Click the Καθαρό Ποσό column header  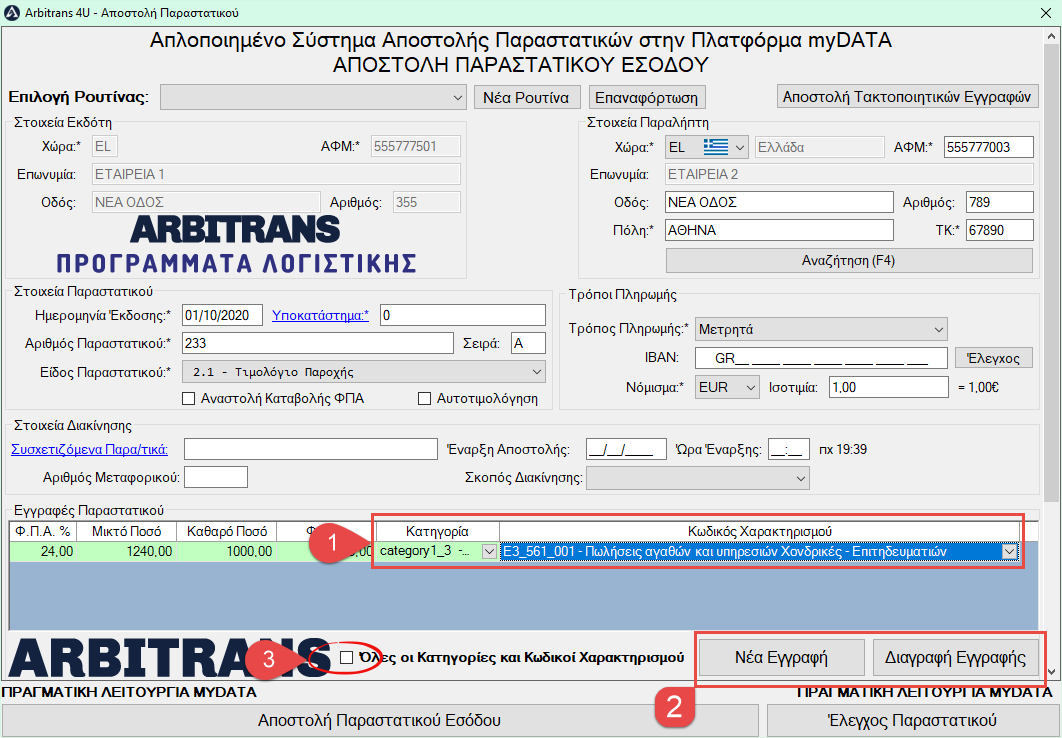pos(227,531)
